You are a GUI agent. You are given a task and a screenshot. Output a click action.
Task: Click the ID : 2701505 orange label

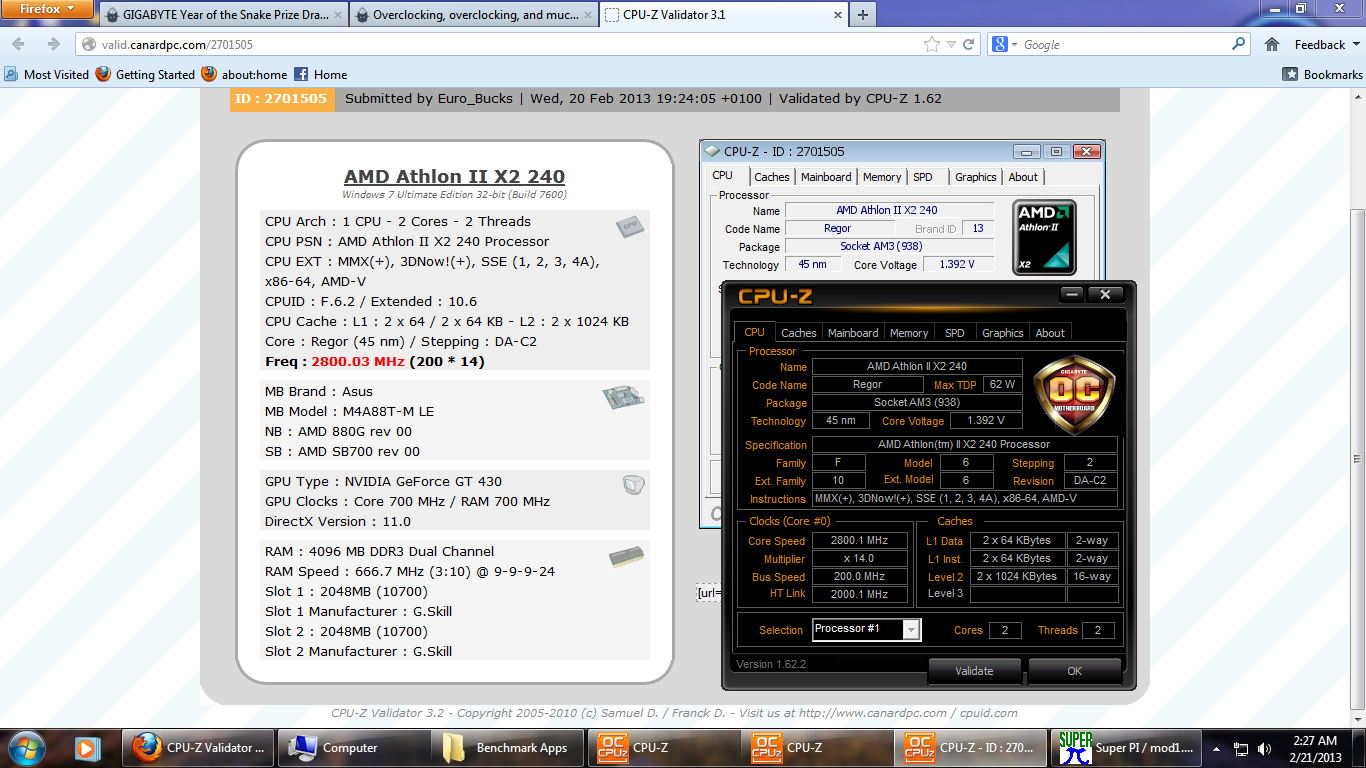pyautogui.click(x=281, y=98)
